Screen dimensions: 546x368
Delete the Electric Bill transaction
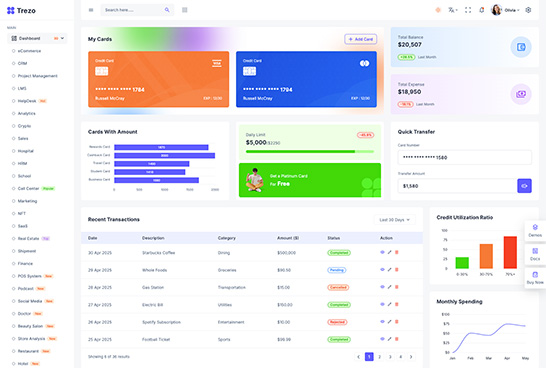(x=397, y=304)
